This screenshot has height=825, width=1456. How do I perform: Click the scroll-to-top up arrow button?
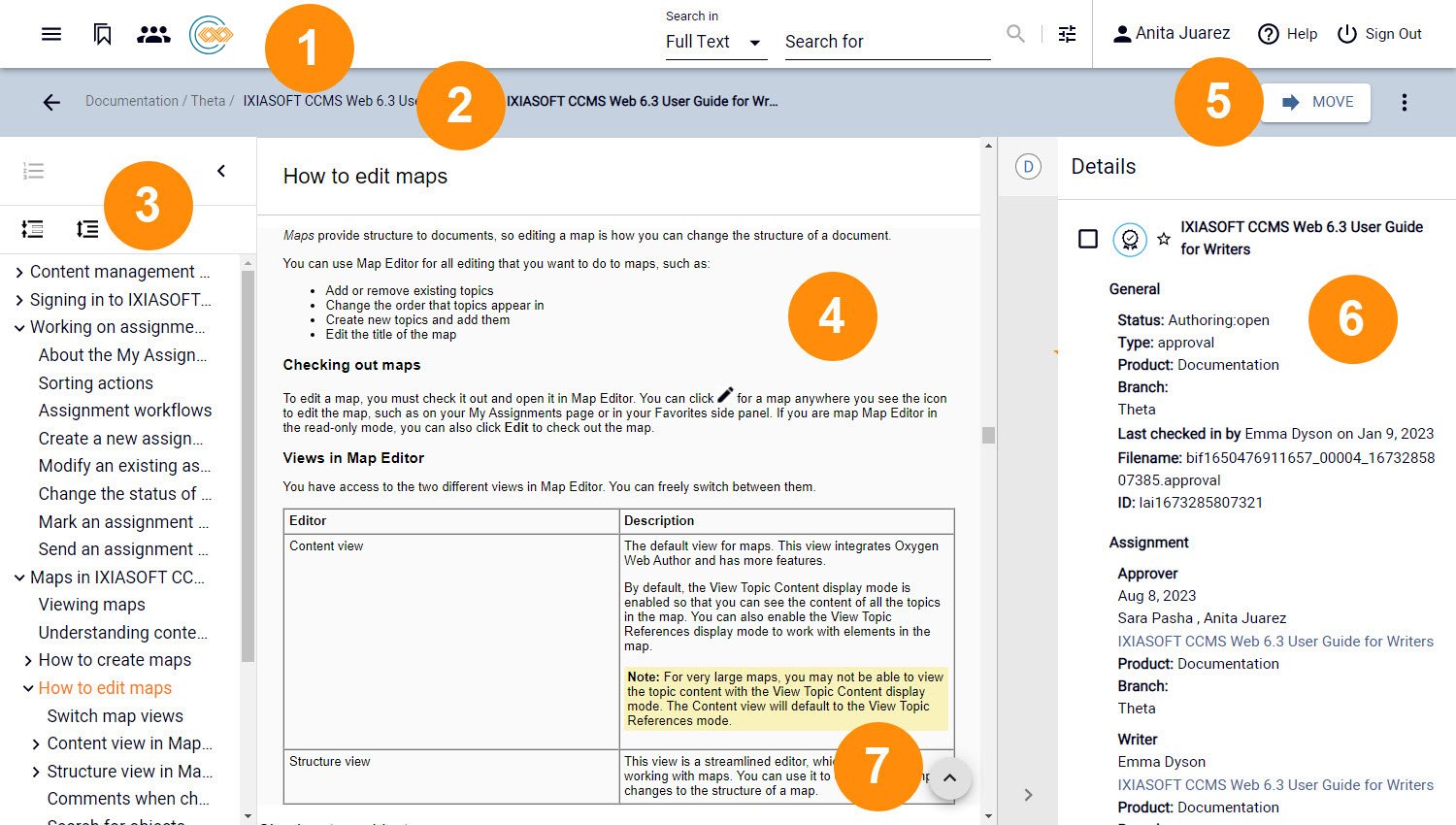pos(950,778)
